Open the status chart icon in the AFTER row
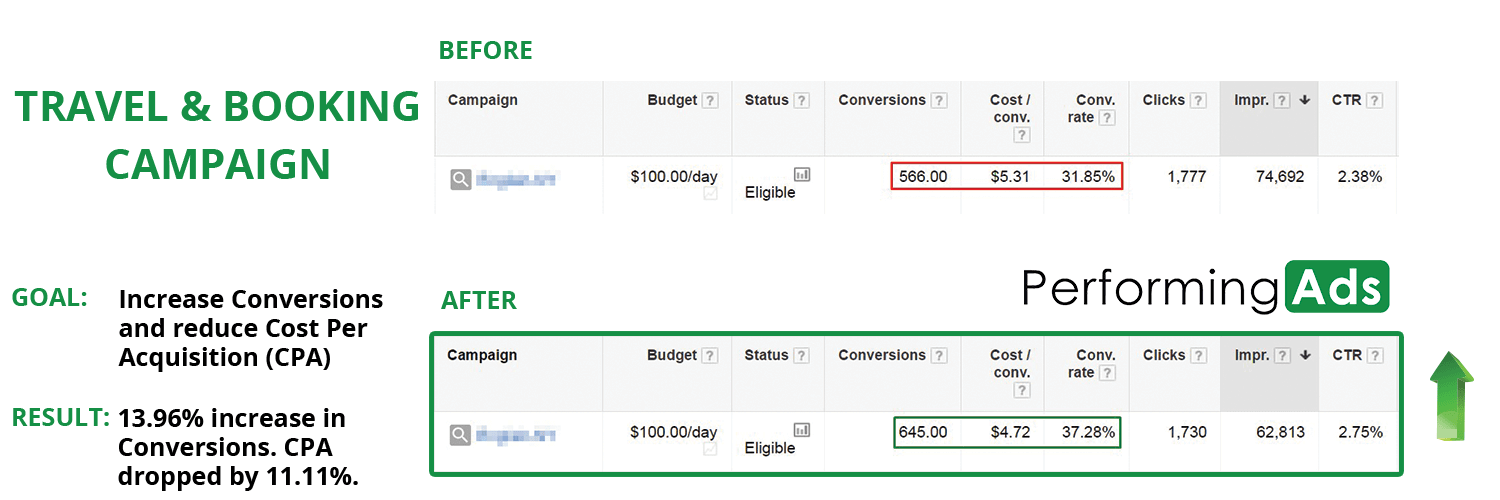1500x500 pixels. [802, 430]
